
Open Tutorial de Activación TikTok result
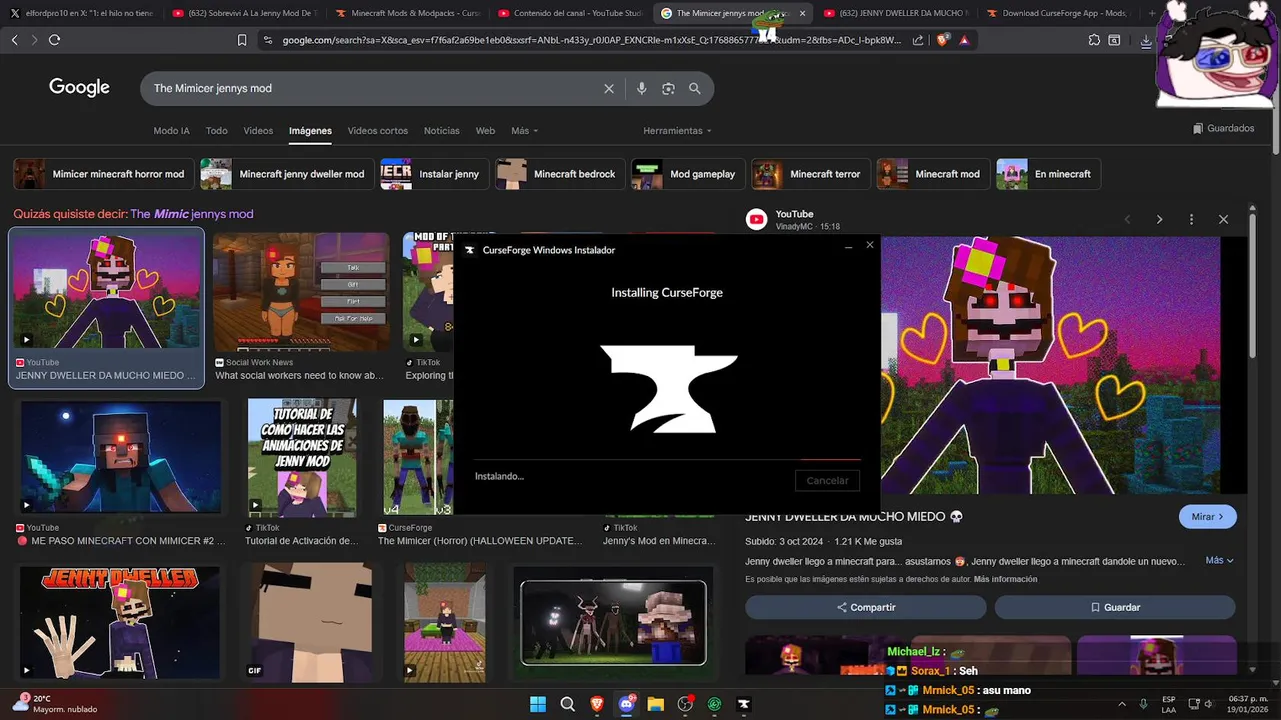click(302, 457)
